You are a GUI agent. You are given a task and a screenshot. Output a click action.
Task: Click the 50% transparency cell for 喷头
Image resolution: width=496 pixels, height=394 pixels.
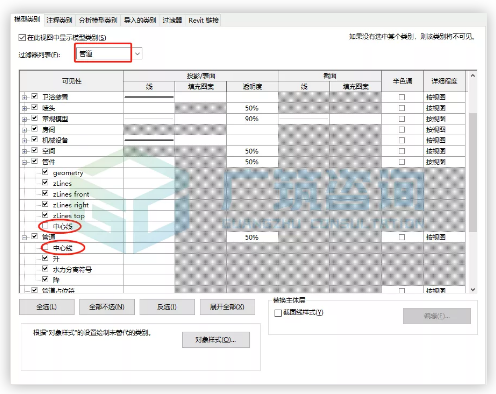(252, 108)
